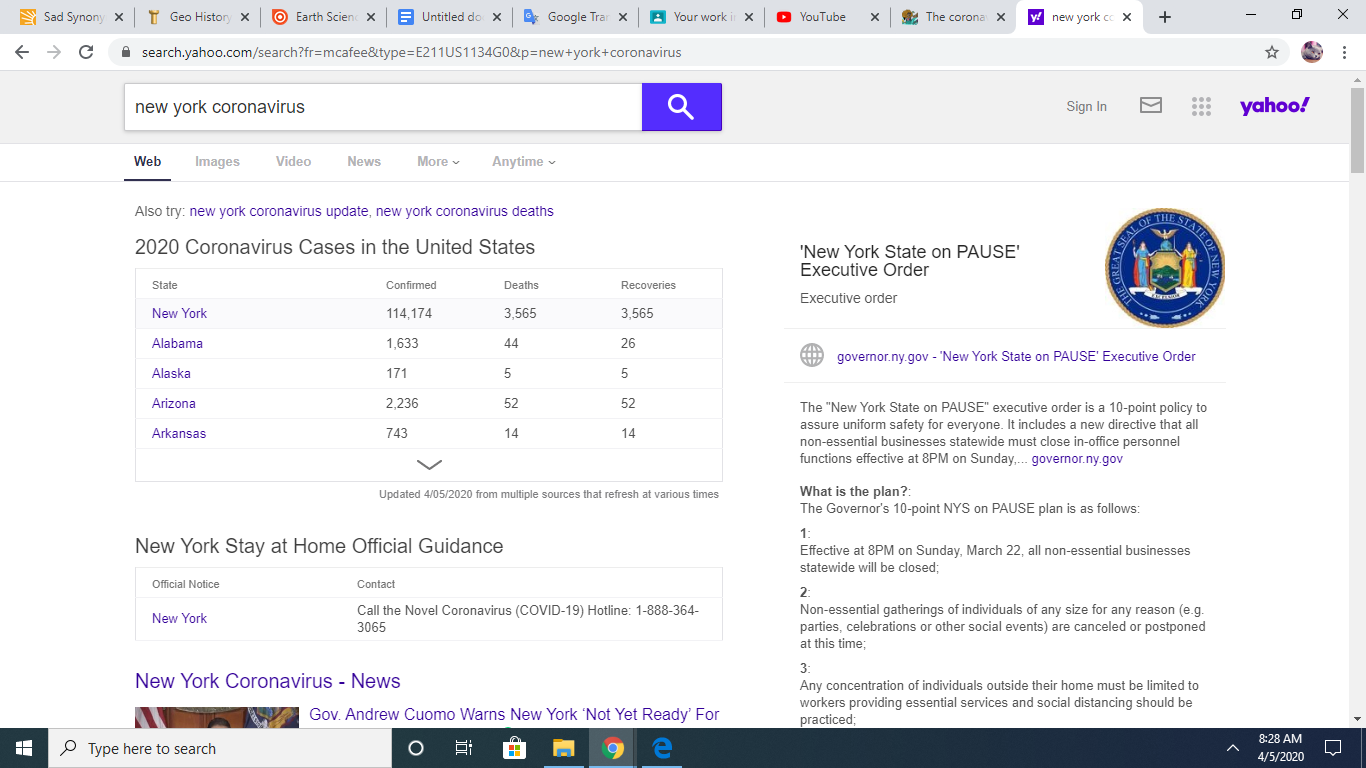Reload the page with the refresh icon

pyautogui.click(x=86, y=52)
